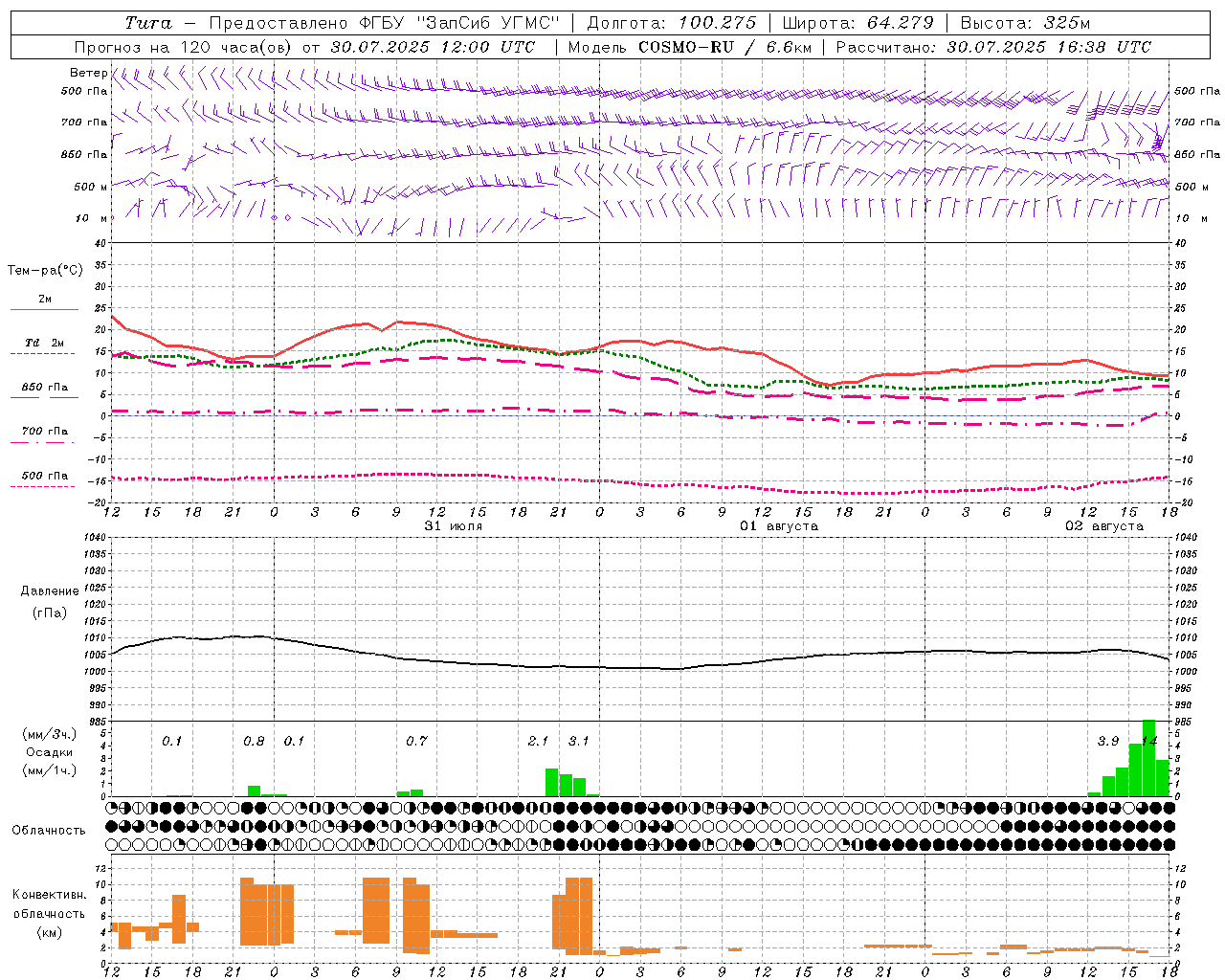Image resolution: width=1225 pixels, height=980 pixels.
Task: Click the "Ветер" wind panel label
Action: [89, 73]
